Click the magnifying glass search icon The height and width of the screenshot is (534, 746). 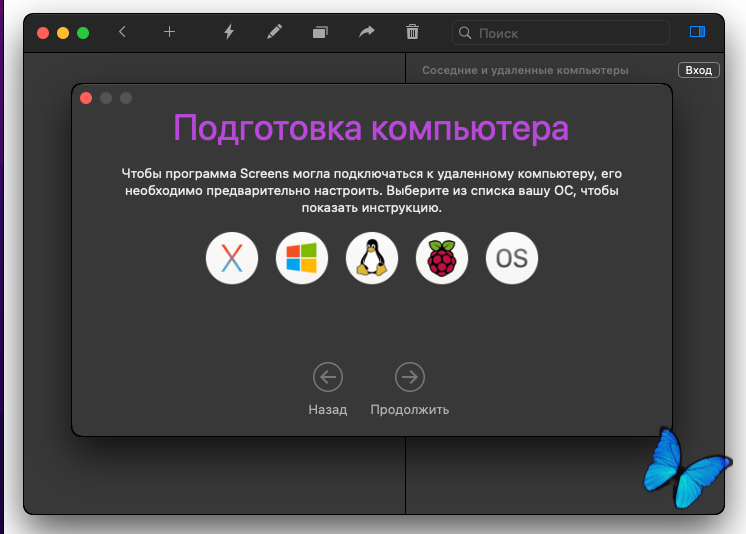[x=465, y=33]
